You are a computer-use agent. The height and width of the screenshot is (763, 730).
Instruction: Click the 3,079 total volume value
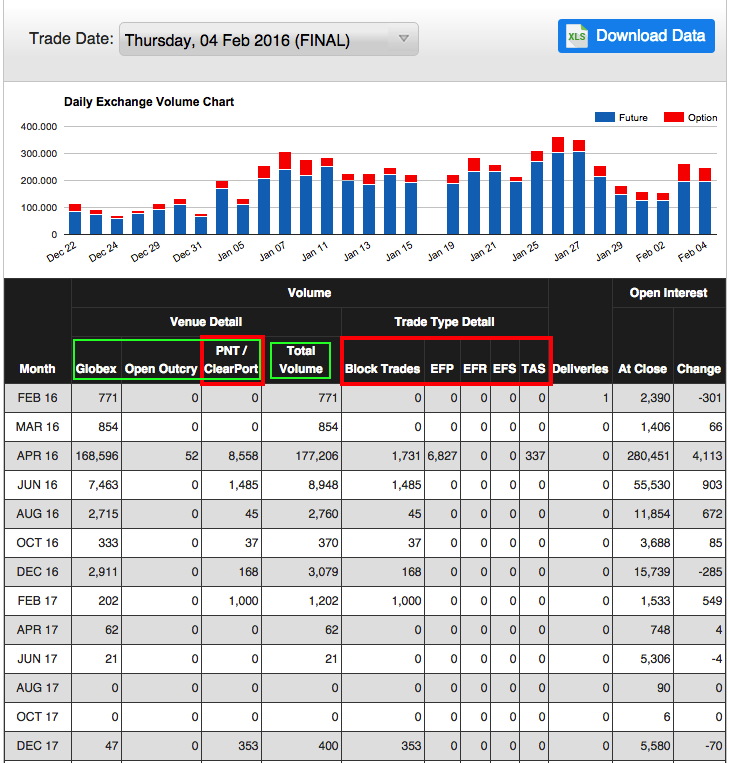click(323, 572)
